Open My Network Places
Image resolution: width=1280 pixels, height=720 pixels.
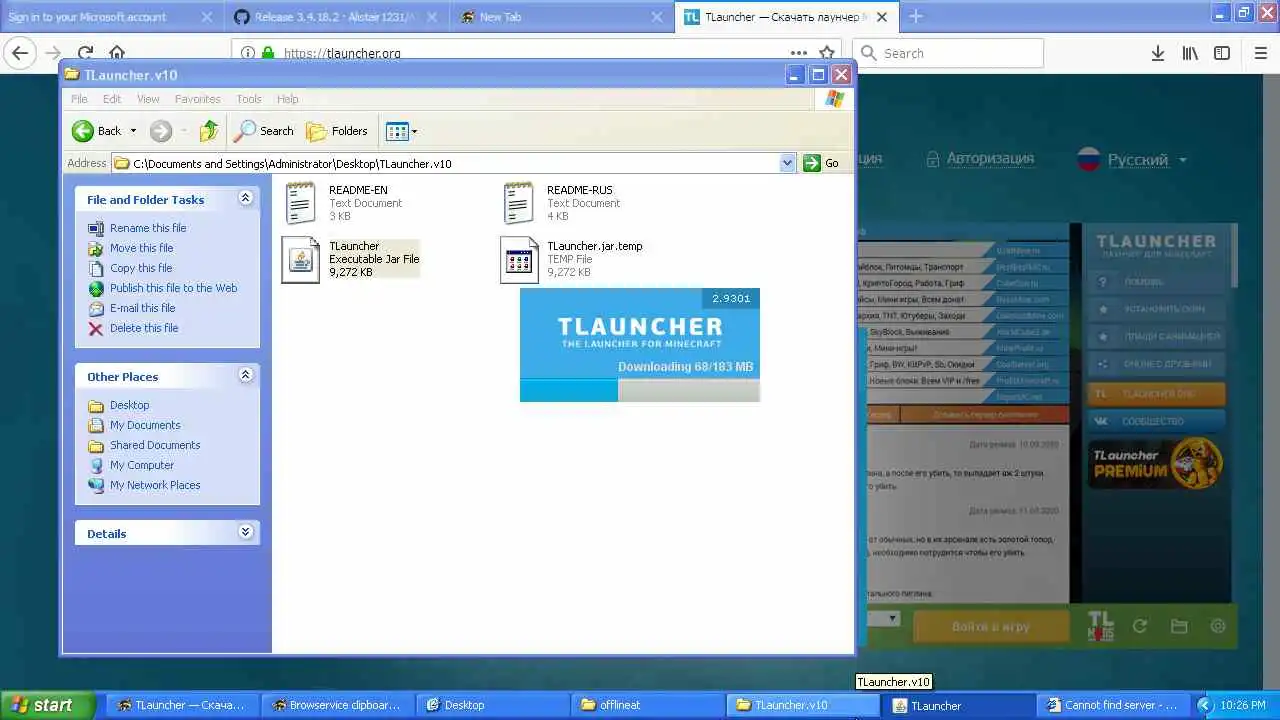(x=155, y=485)
